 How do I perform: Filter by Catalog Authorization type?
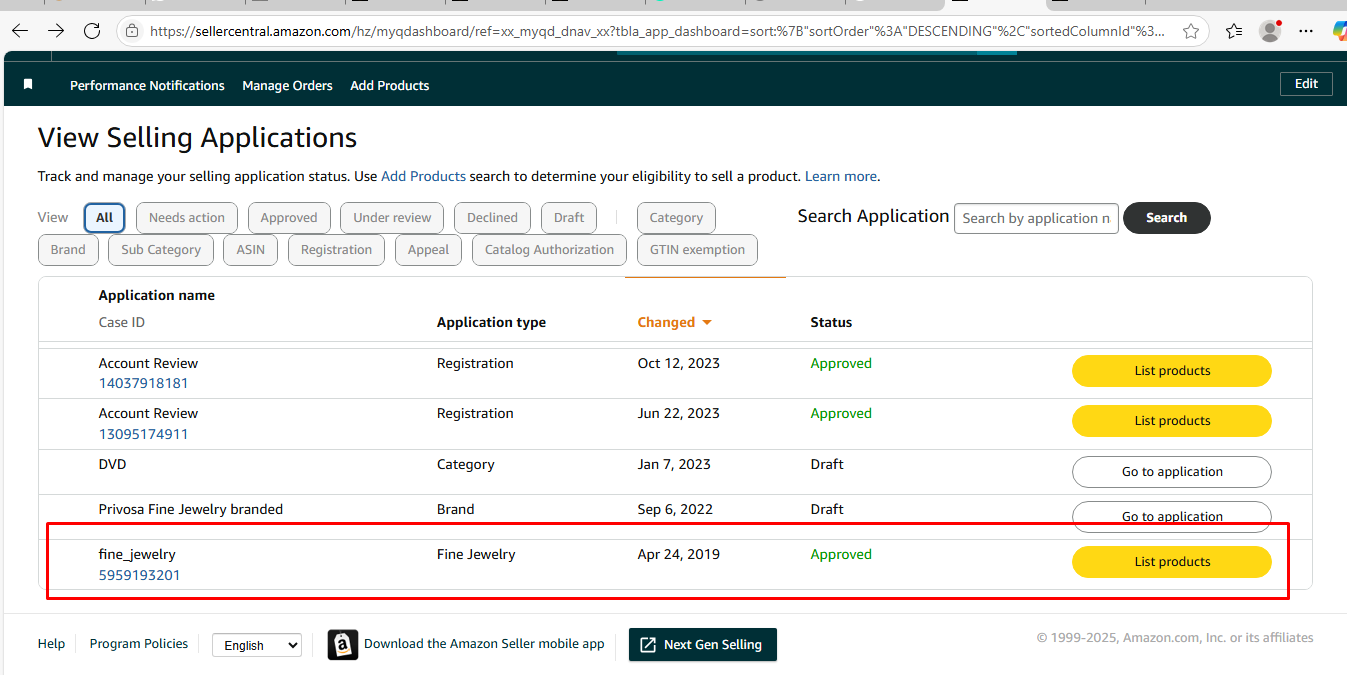tap(549, 250)
